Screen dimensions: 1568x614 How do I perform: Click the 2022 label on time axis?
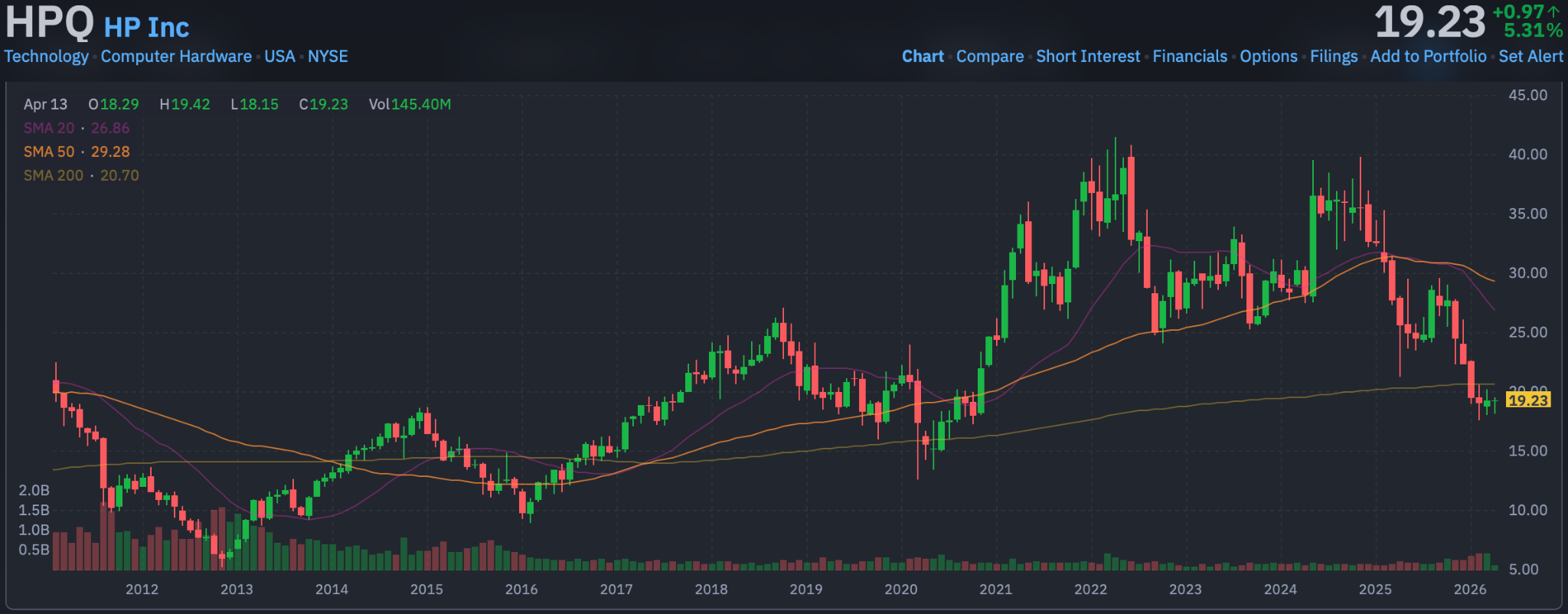pyautogui.click(x=1091, y=590)
